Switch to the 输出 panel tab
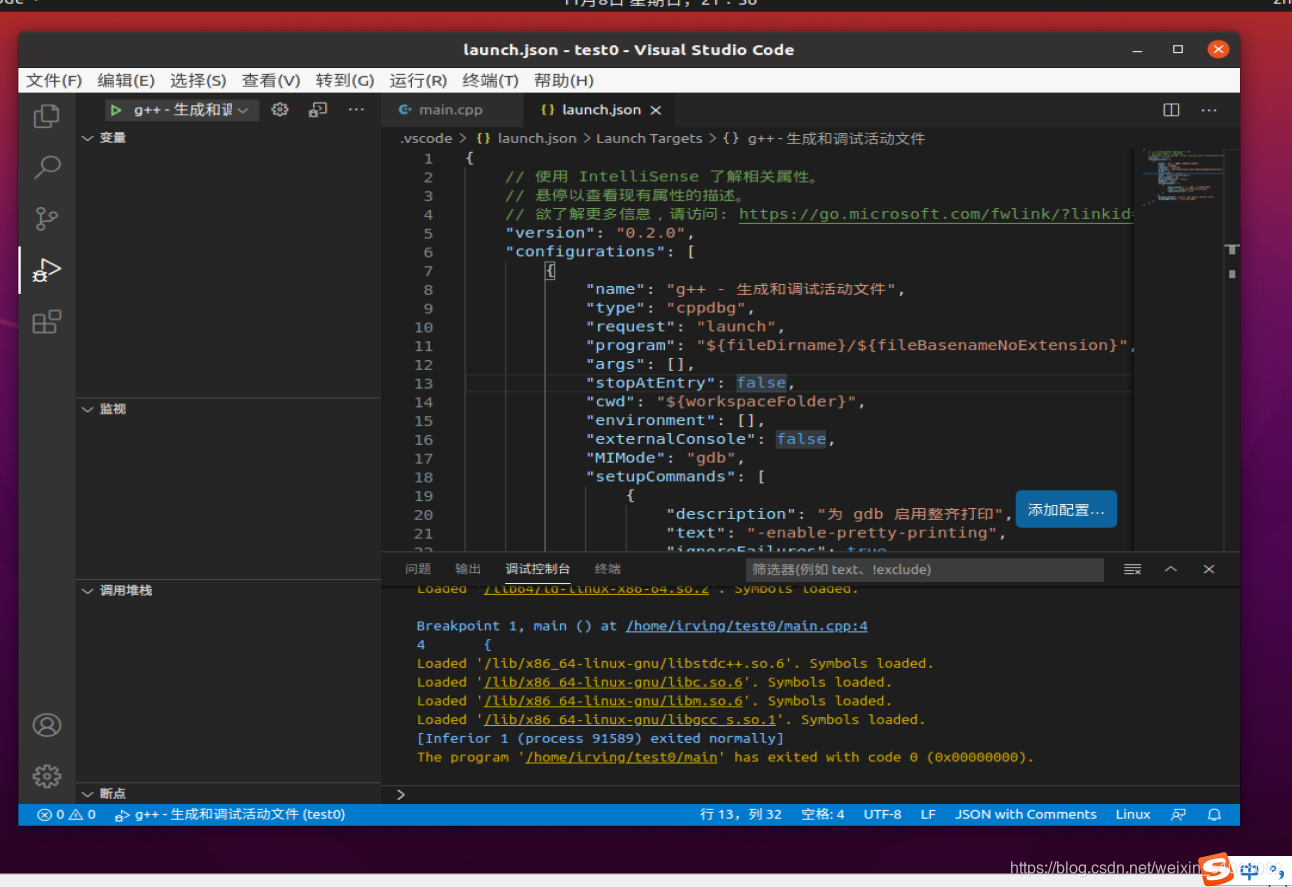This screenshot has height=887, width=1292. [x=468, y=569]
